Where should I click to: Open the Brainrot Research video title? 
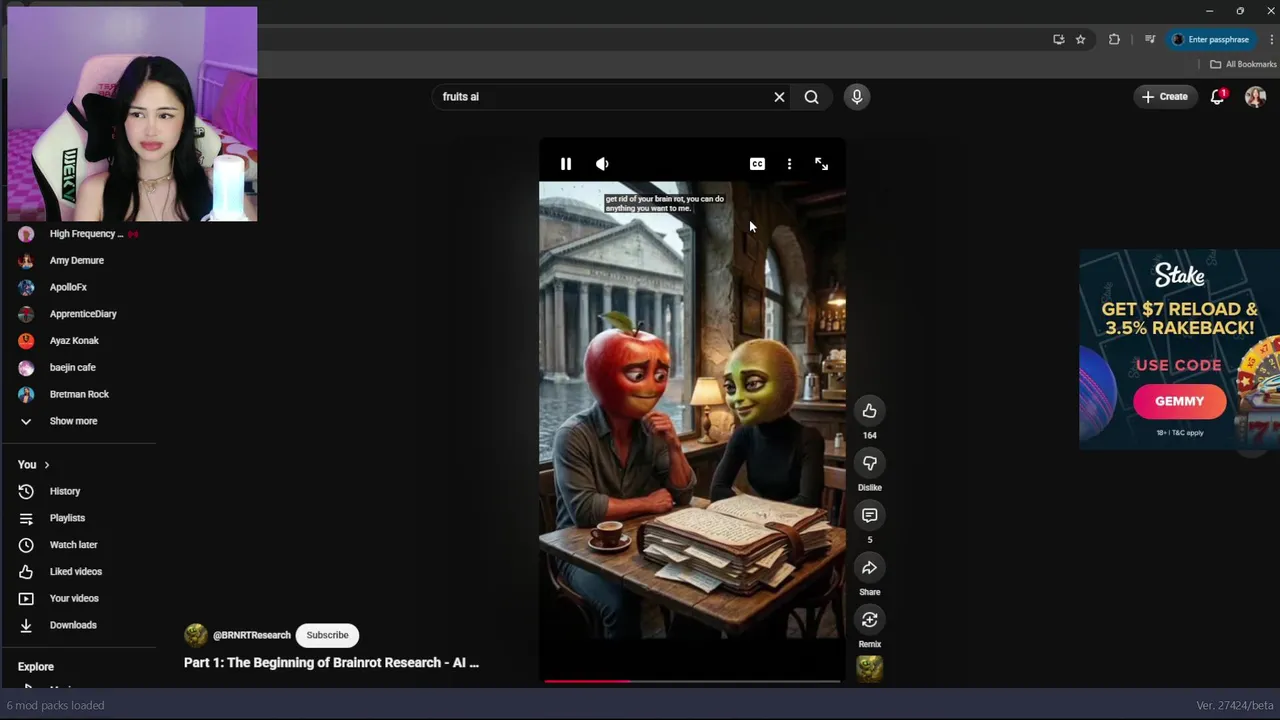point(331,662)
